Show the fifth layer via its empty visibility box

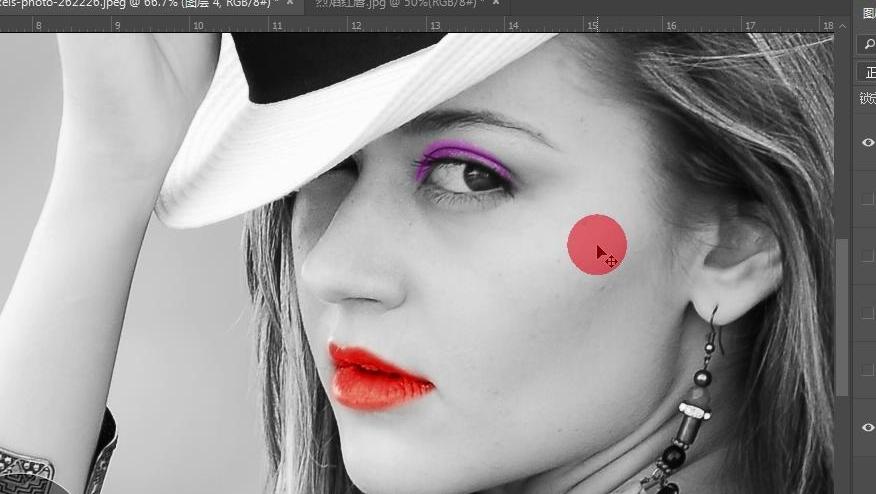(868, 370)
